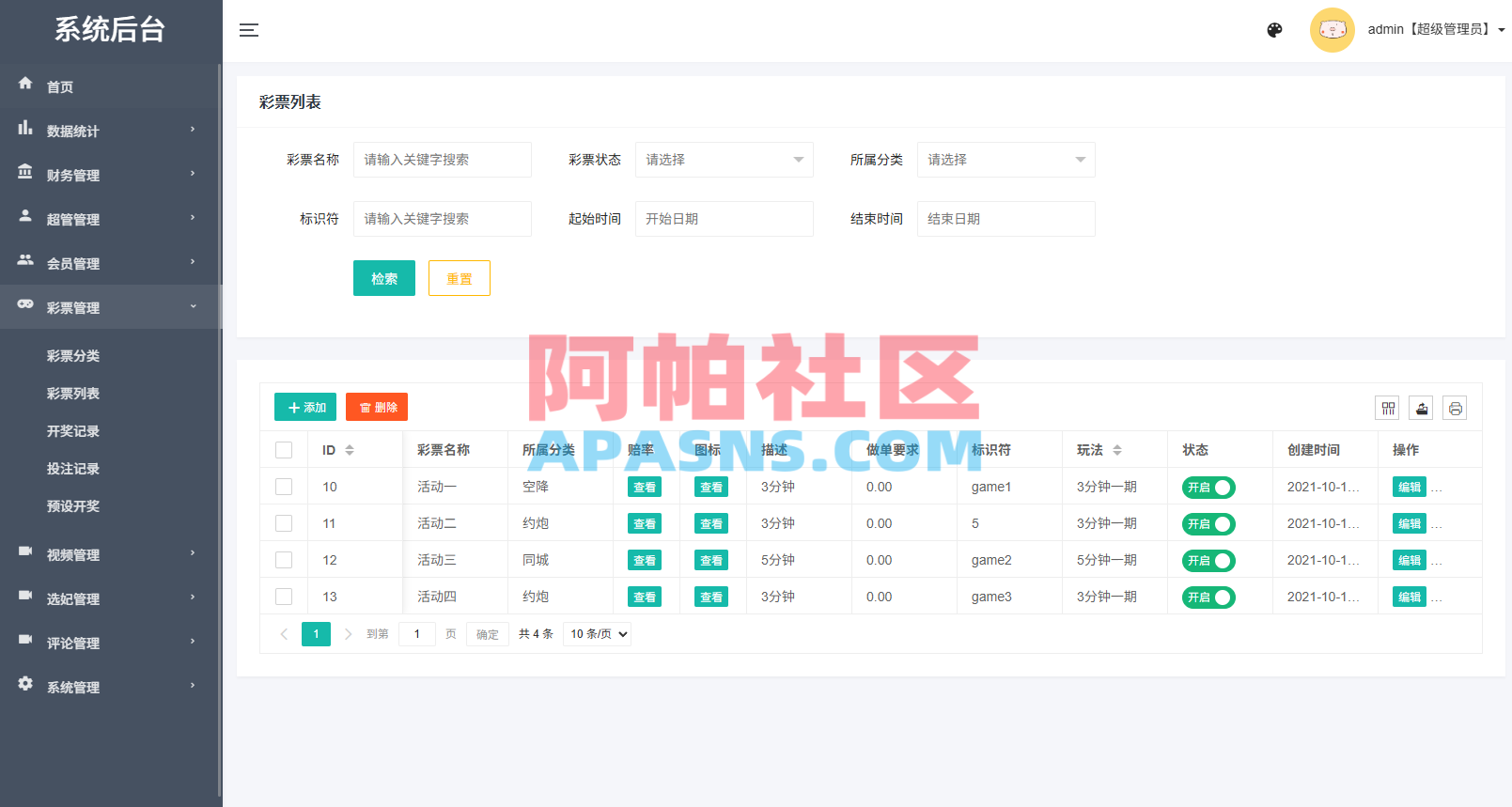Click the camera icon for 选妃管理
This screenshot has width=1512, height=807.
pyautogui.click(x=25, y=596)
